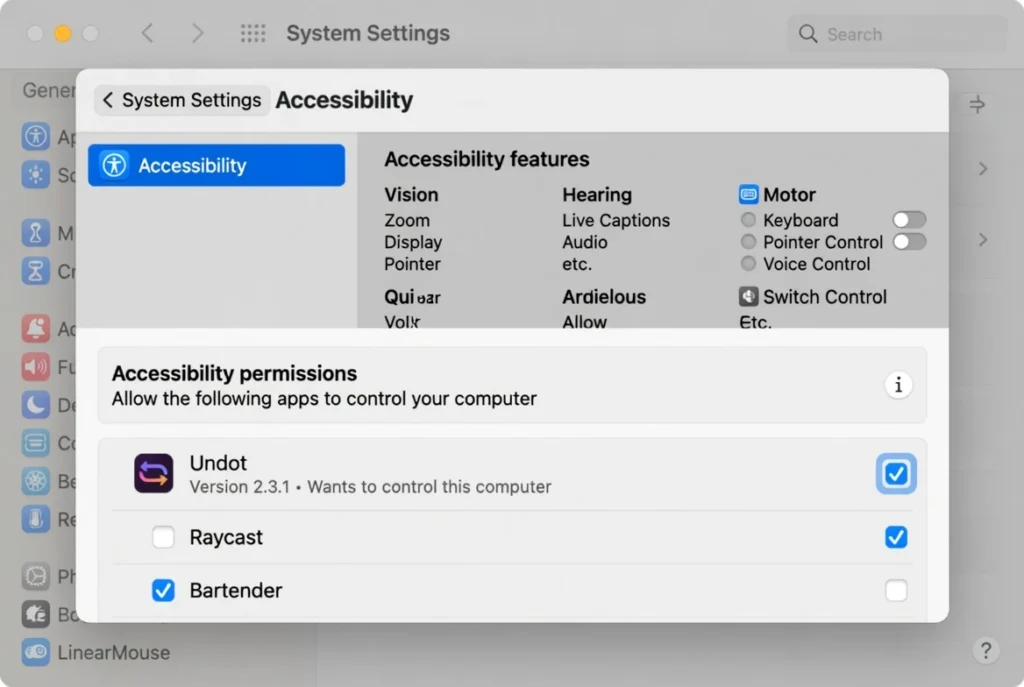Turn on the Keyboard toggle switch
Screen dimensions: 1024x687
909,220
